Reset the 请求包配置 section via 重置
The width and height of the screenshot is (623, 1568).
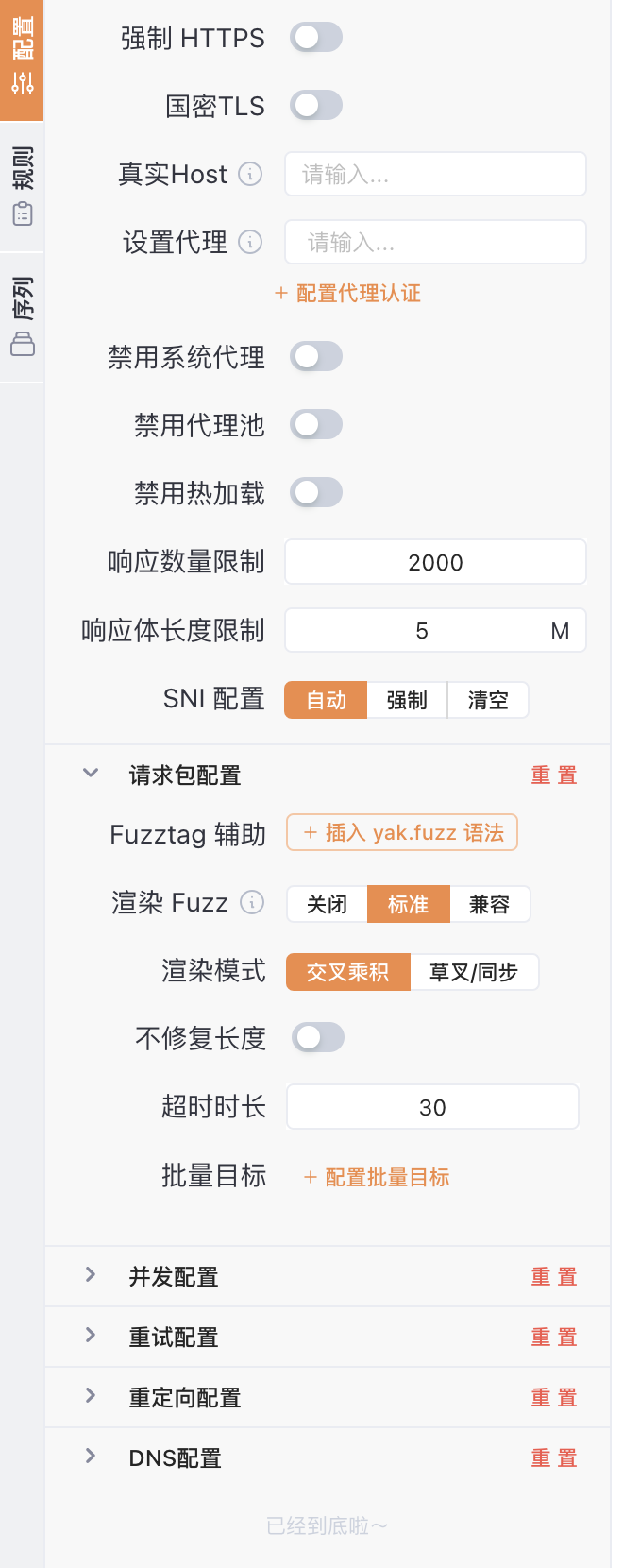point(553,775)
